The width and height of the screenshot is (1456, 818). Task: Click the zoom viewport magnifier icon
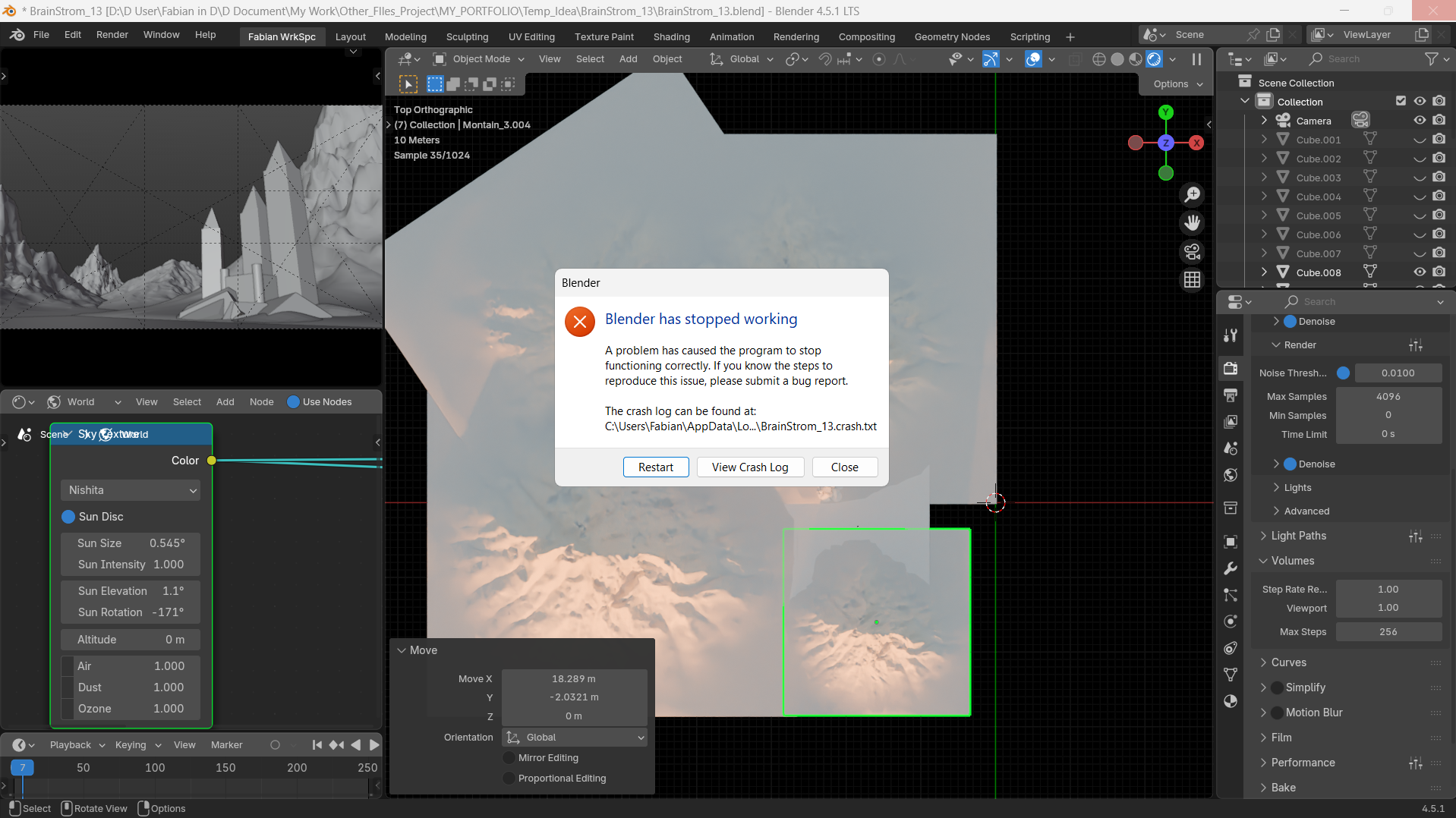pos(1193,195)
